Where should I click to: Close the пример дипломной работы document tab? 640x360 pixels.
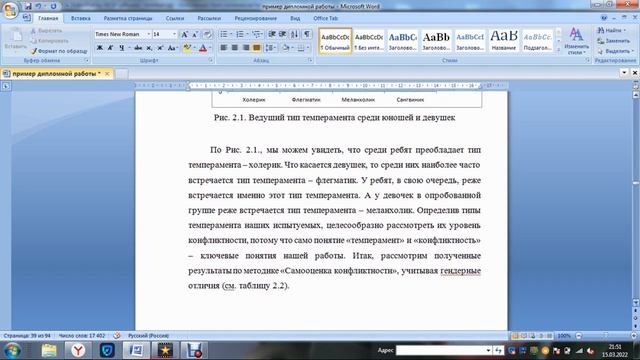click(x=107, y=74)
